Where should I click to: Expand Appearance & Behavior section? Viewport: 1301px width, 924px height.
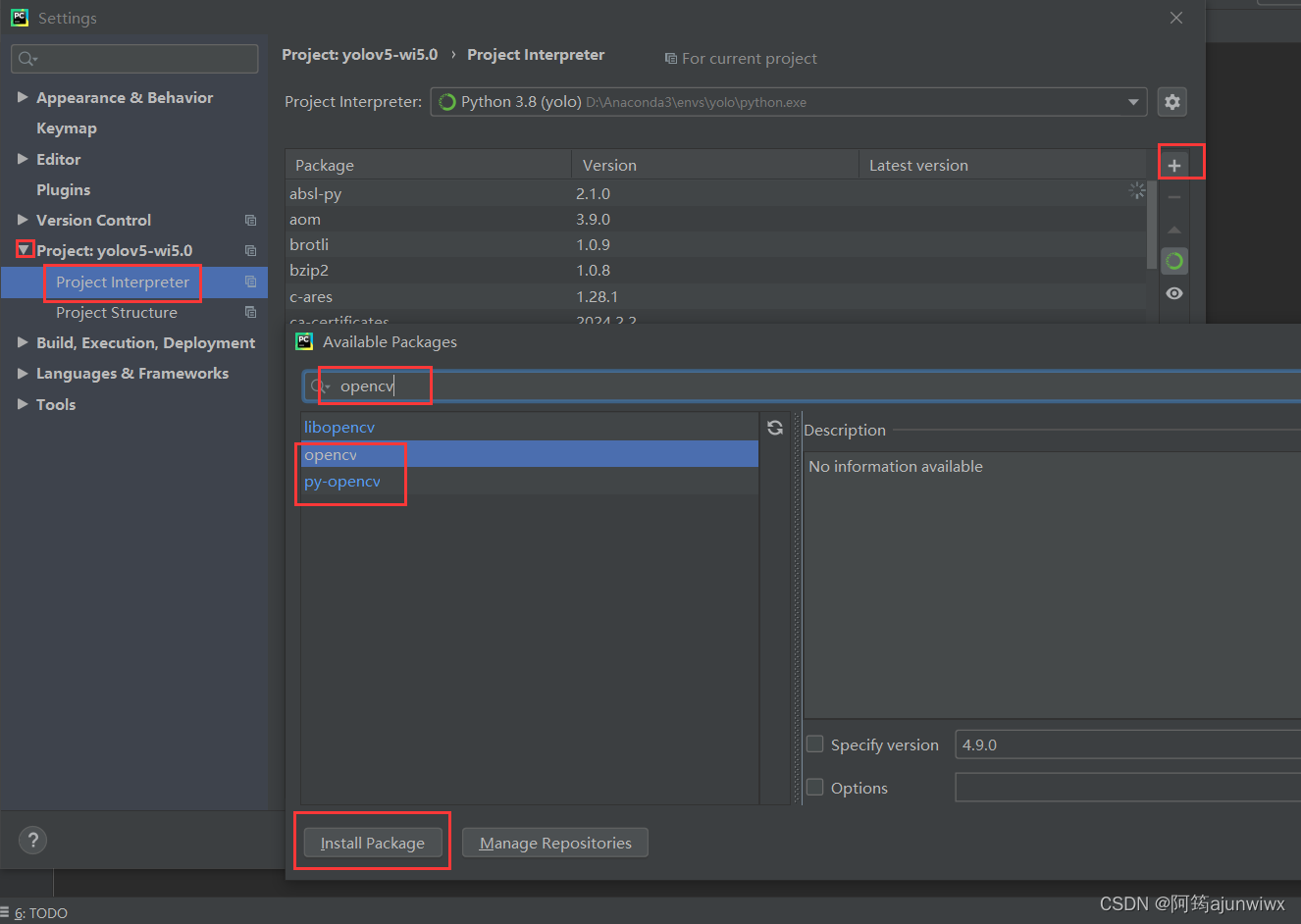[x=23, y=97]
